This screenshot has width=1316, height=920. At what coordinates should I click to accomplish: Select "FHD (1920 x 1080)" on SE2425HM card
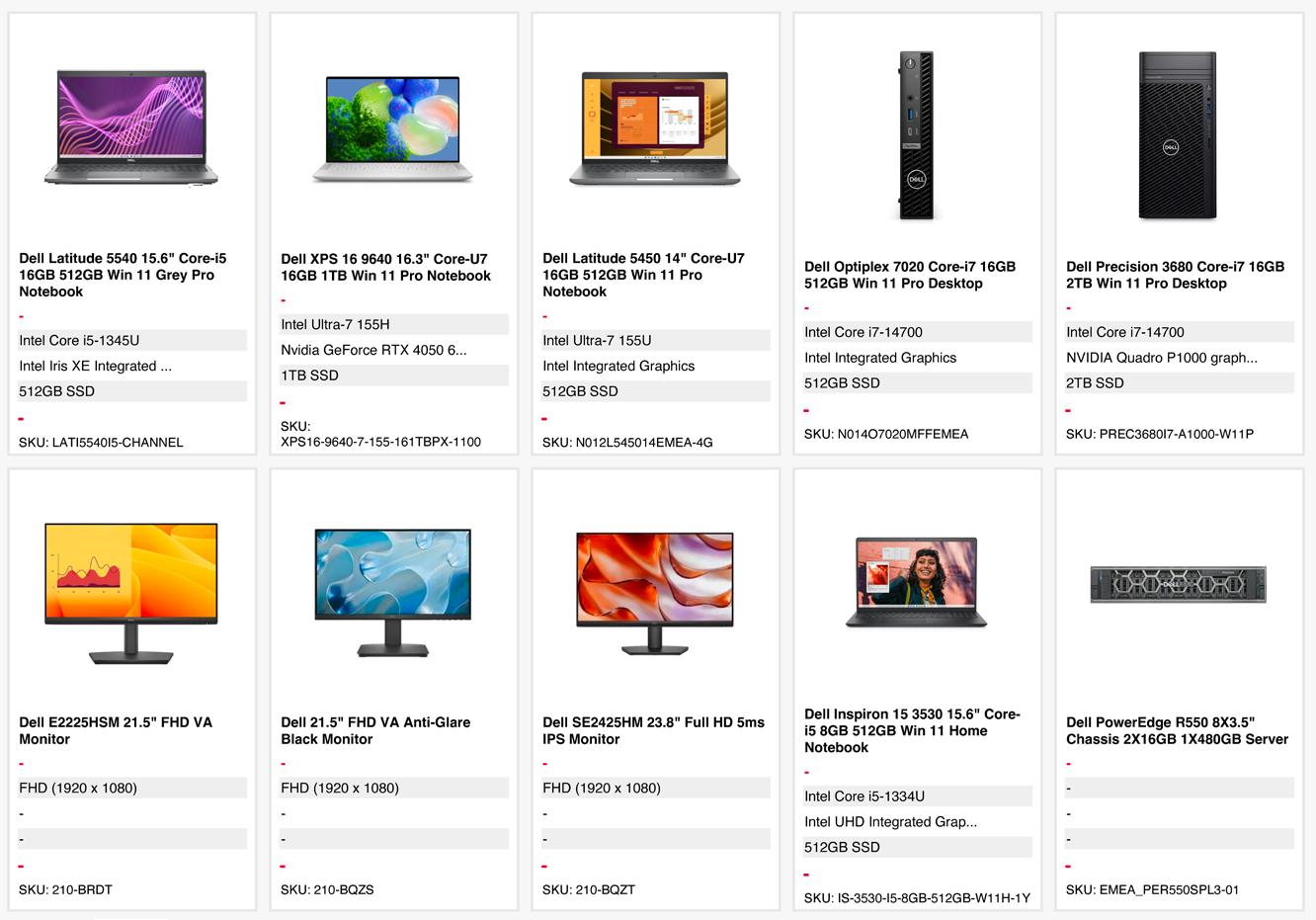click(x=656, y=788)
